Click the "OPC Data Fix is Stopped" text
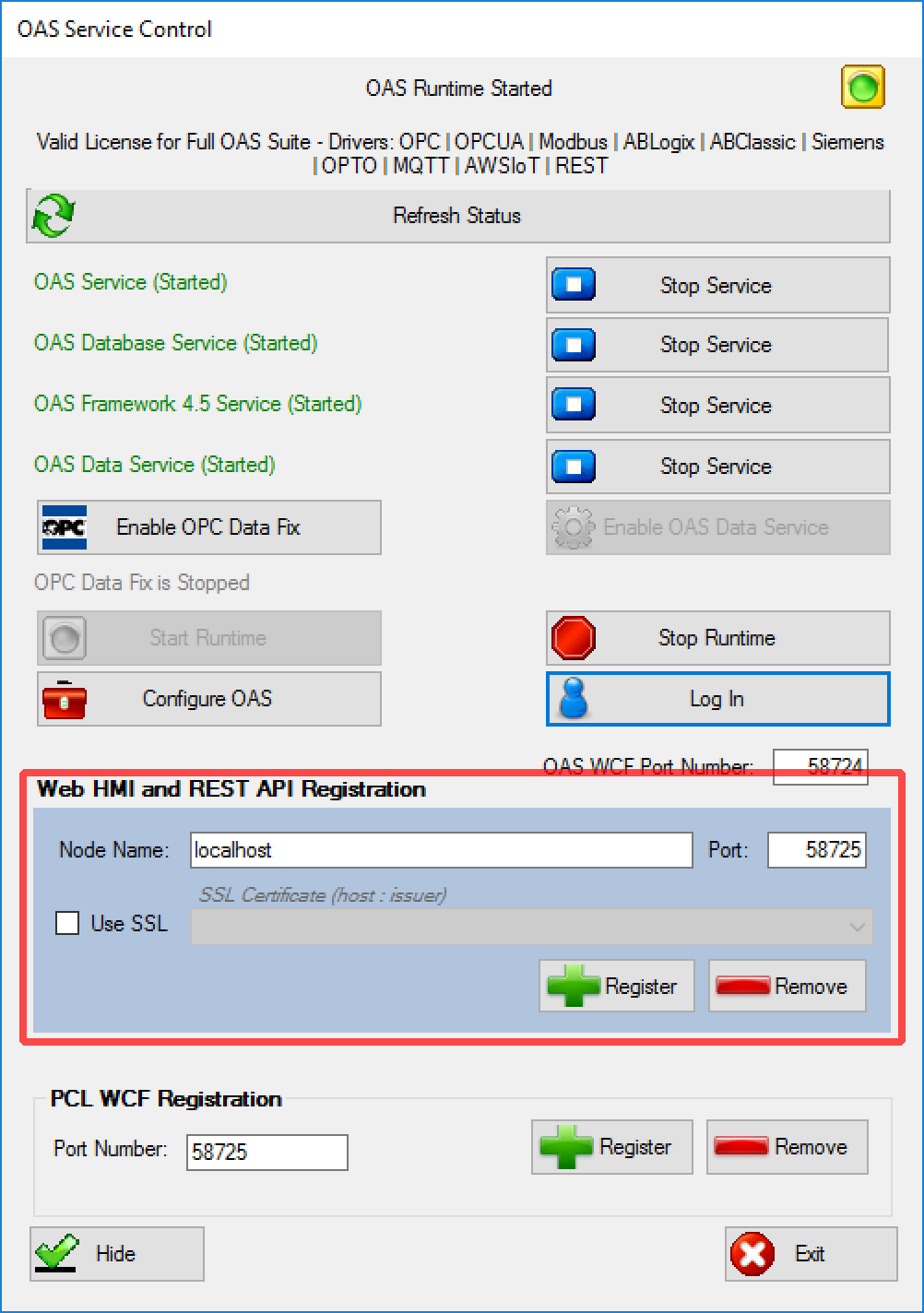This screenshot has width=924, height=1313. coord(142,583)
